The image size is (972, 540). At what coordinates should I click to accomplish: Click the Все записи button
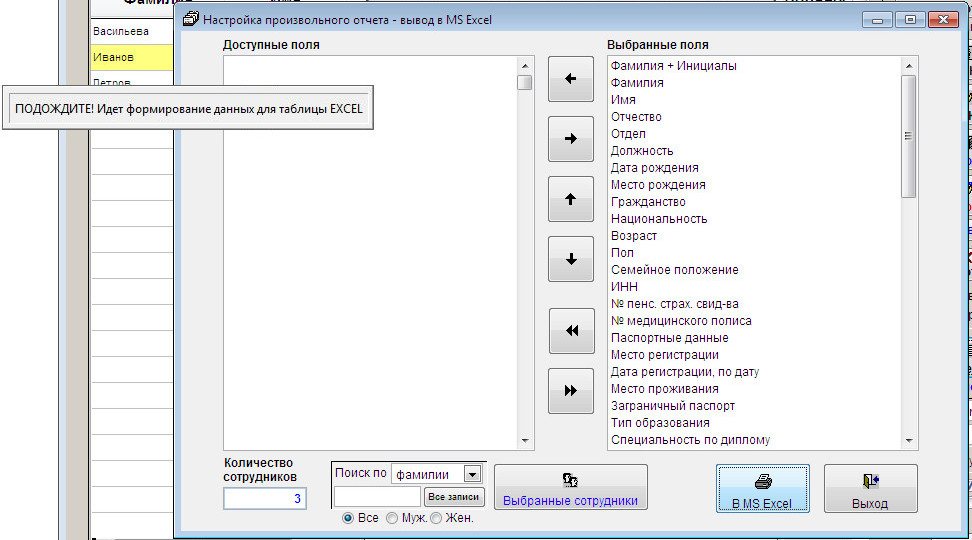454,497
